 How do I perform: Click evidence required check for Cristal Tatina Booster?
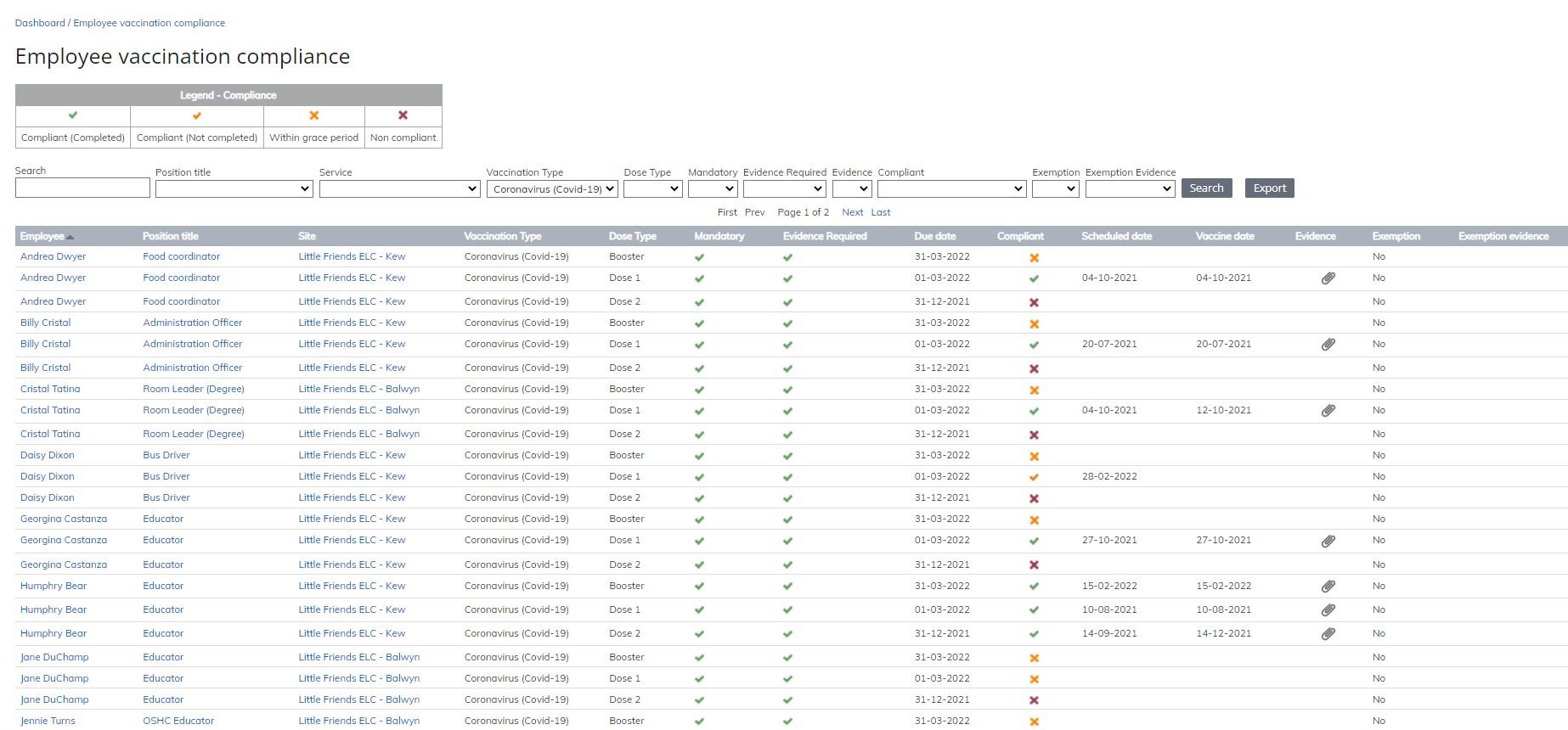(x=787, y=390)
